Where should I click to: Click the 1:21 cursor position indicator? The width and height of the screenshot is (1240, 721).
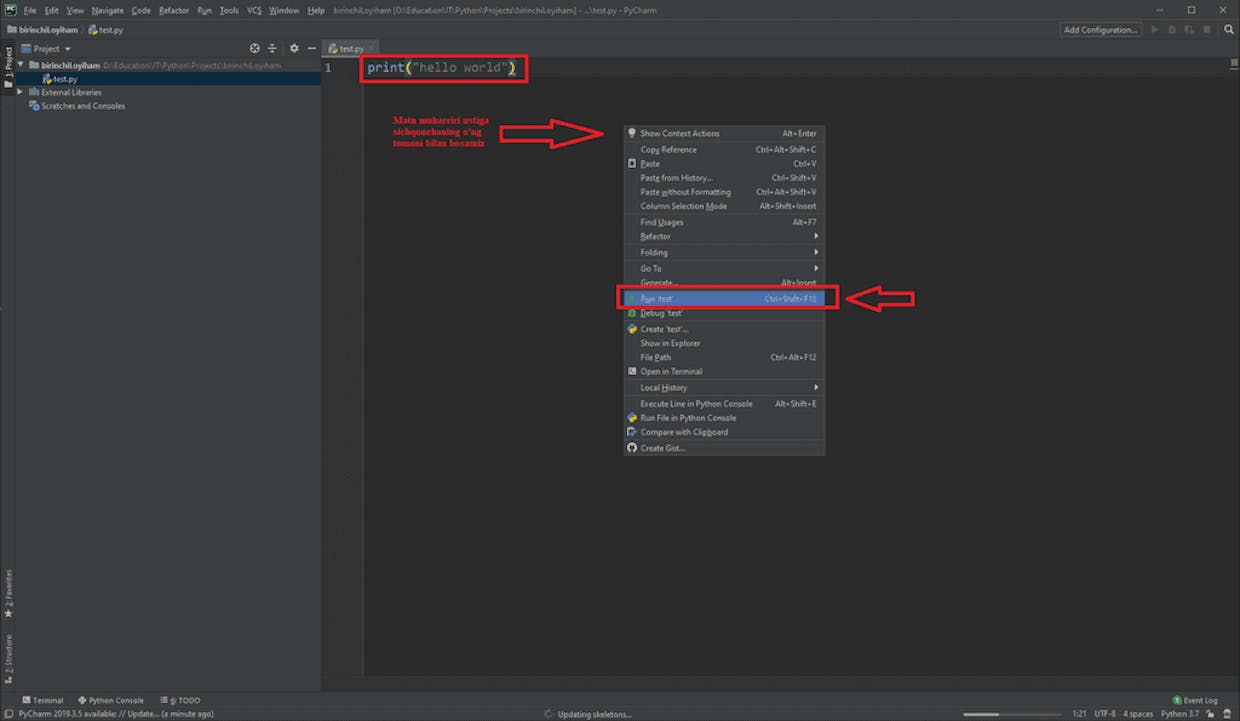point(1079,714)
